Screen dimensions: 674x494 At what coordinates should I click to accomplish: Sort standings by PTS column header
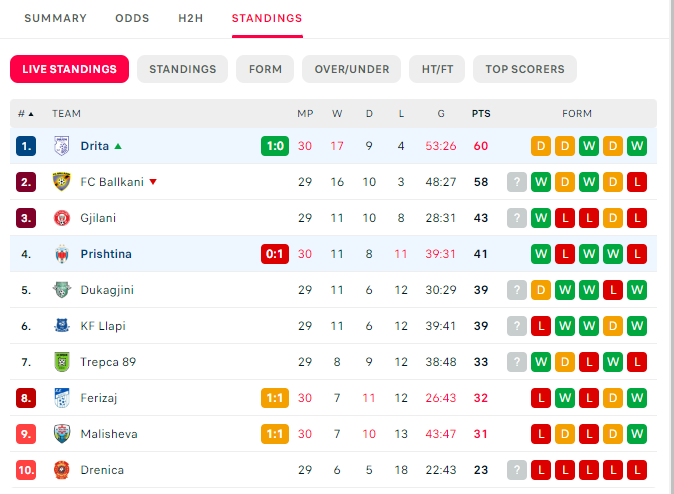pyautogui.click(x=481, y=114)
